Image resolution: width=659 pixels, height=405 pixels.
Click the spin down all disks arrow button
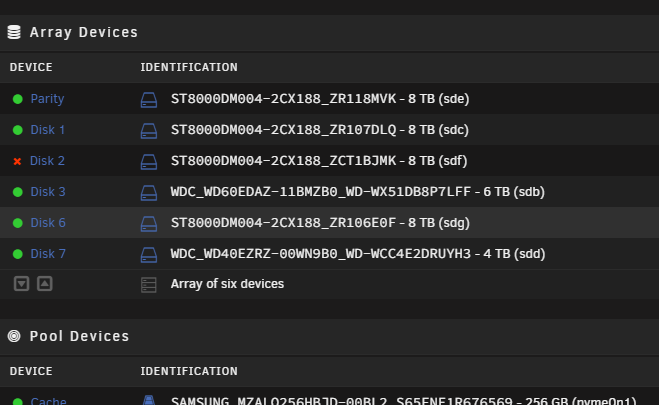point(21,284)
